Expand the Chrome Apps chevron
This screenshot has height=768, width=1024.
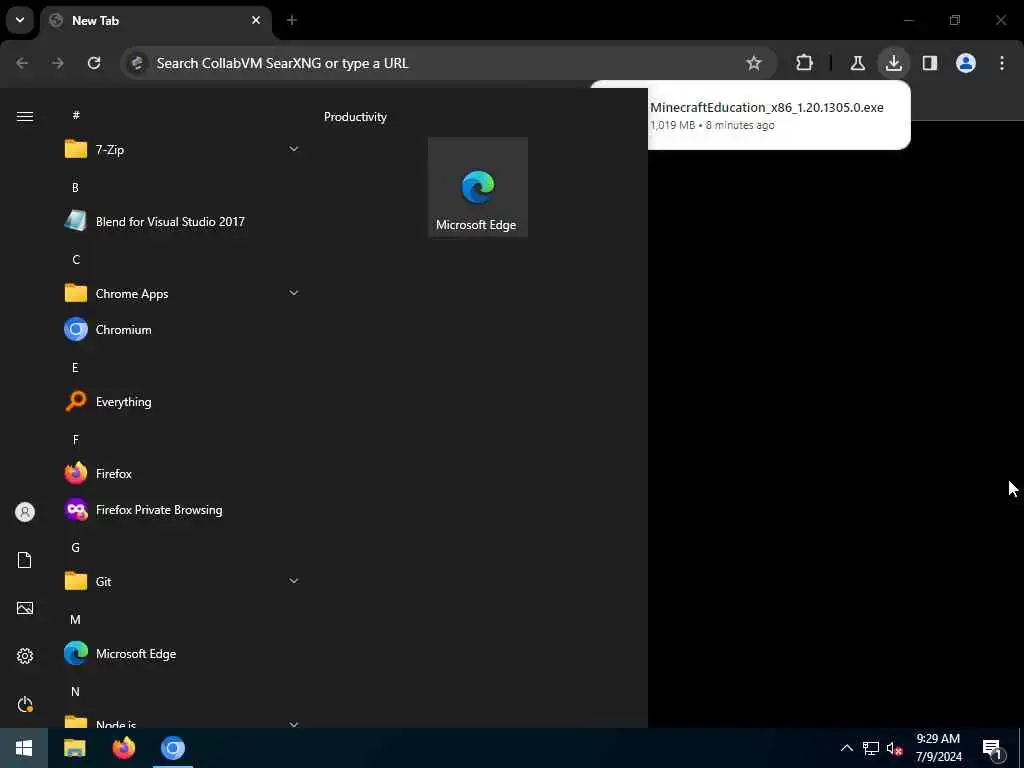coord(294,293)
